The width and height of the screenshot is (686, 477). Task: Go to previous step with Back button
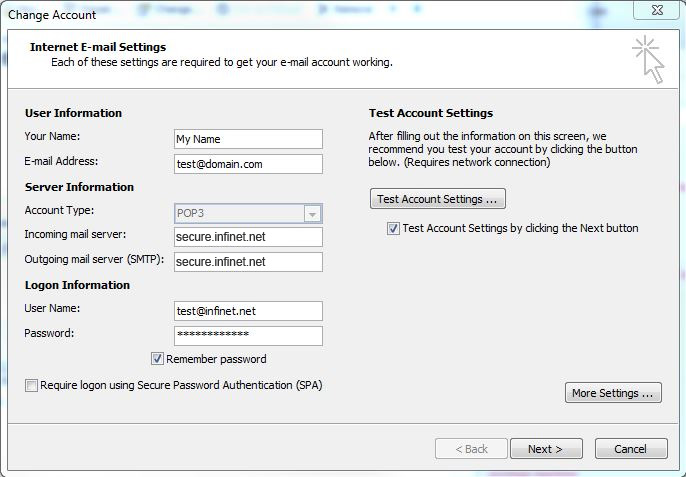click(x=471, y=449)
